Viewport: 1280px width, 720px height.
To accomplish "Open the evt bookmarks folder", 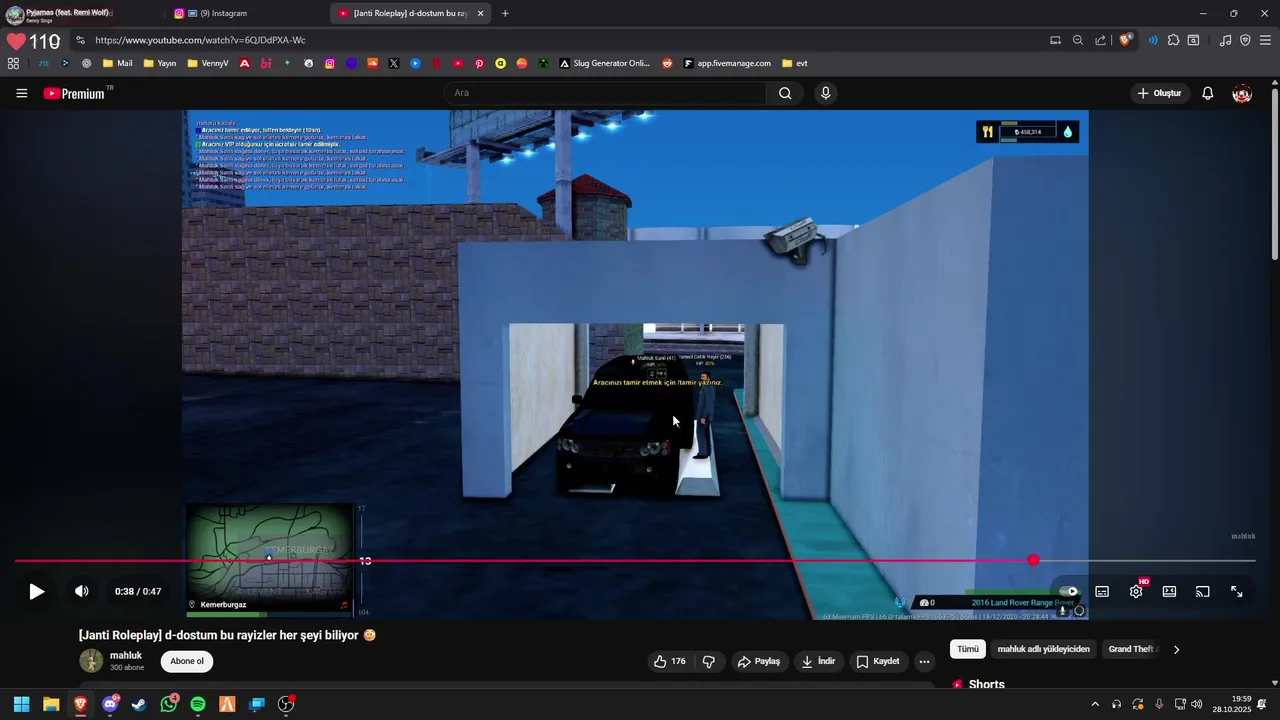I will tap(795, 63).
